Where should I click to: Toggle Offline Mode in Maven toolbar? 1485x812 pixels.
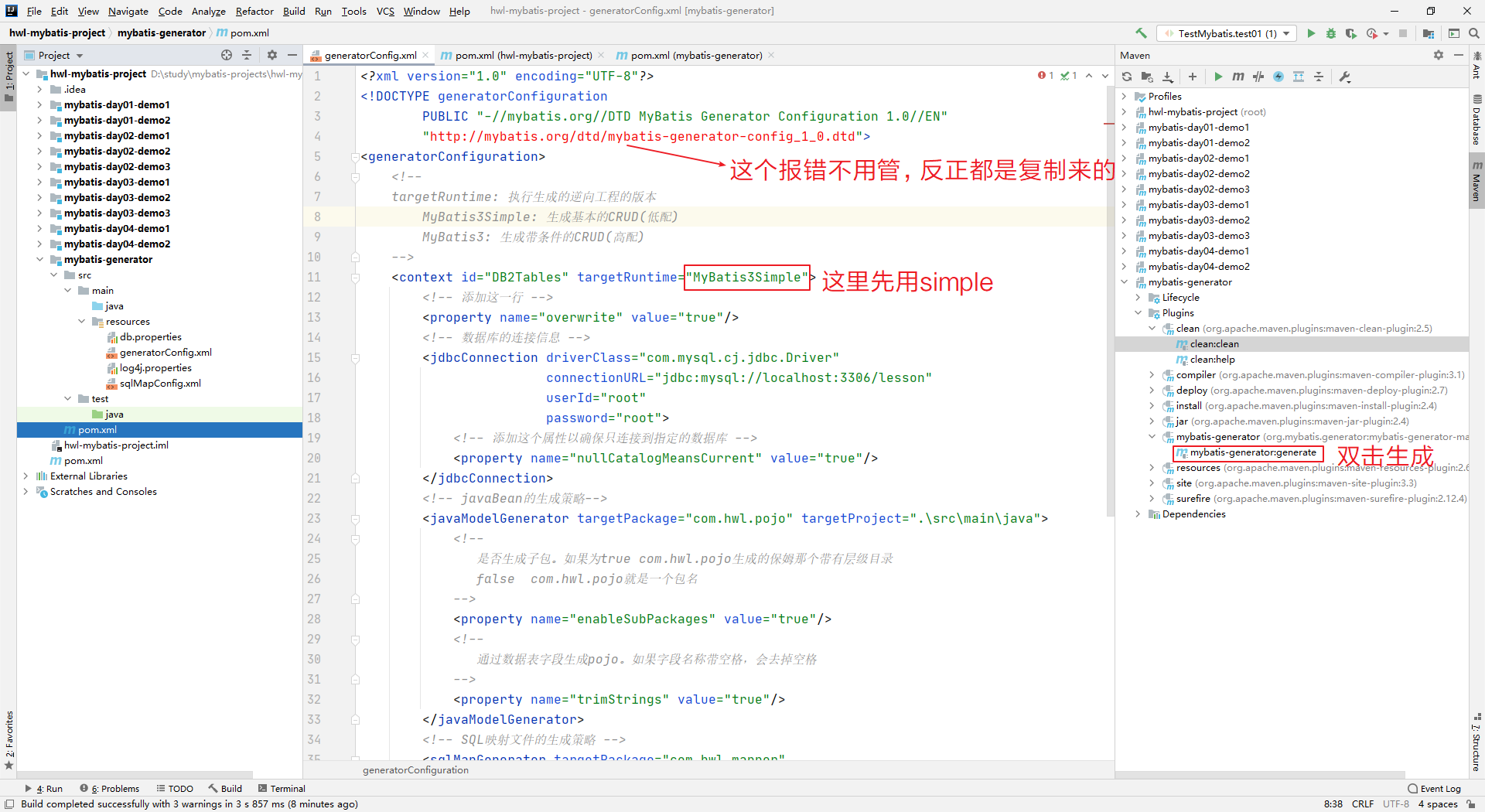[1258, 77]
